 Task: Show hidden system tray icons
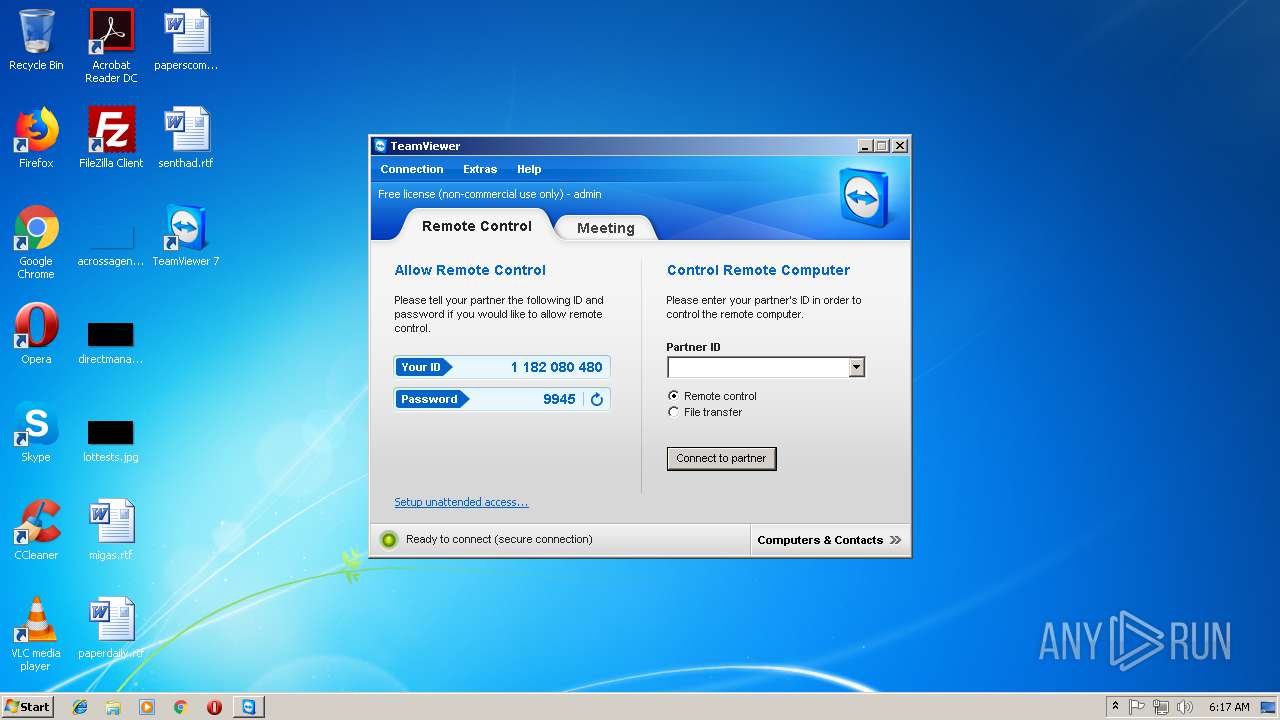pos(1116,707)
